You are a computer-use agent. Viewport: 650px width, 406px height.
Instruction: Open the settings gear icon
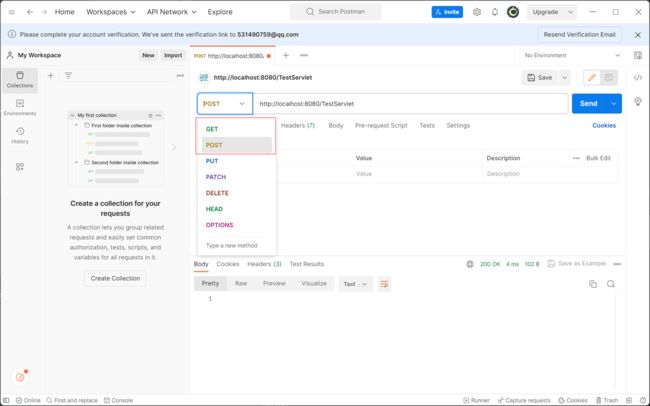(x=477, y=12)
